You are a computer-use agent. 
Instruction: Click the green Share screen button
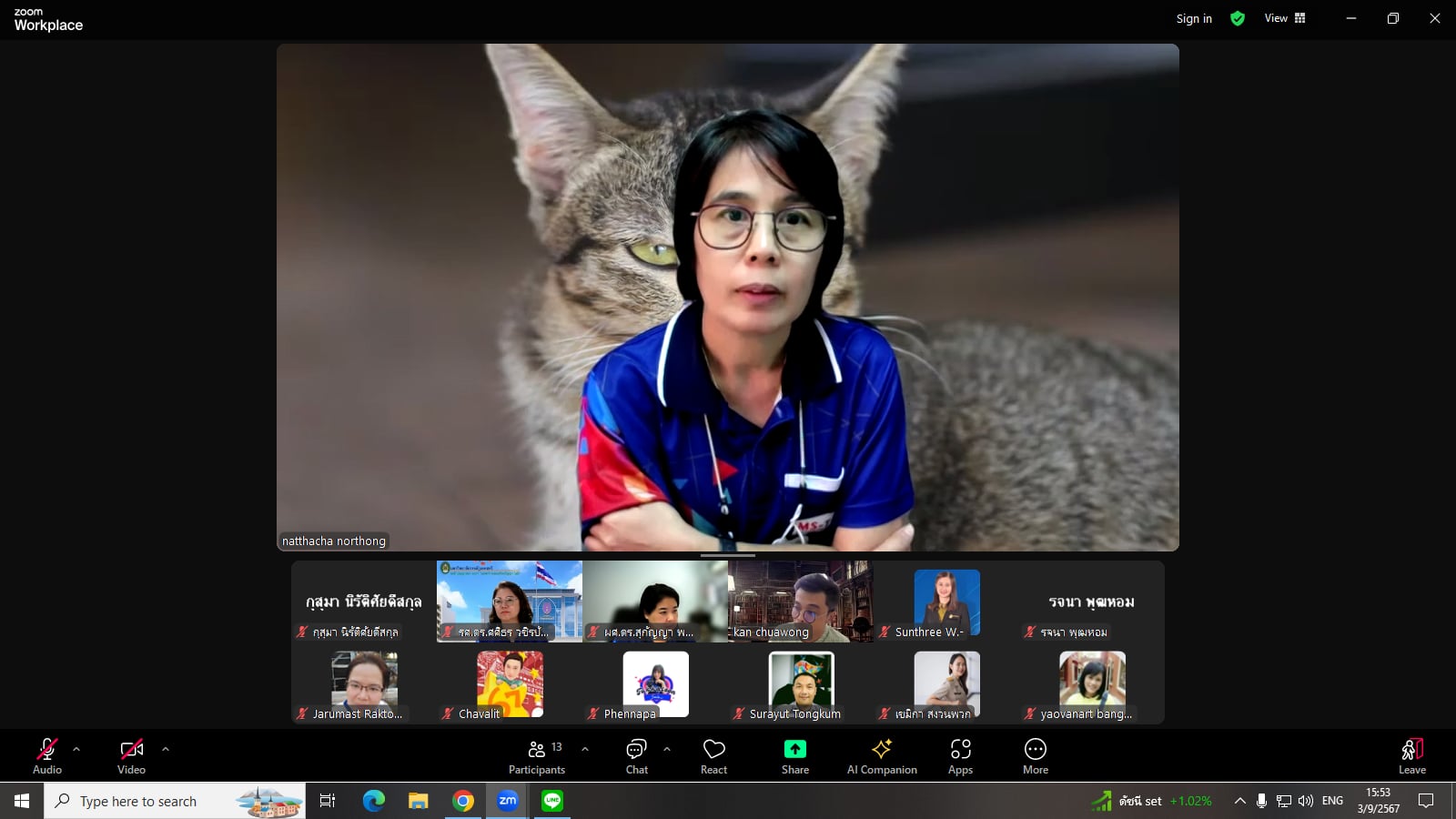coord(794,756)
